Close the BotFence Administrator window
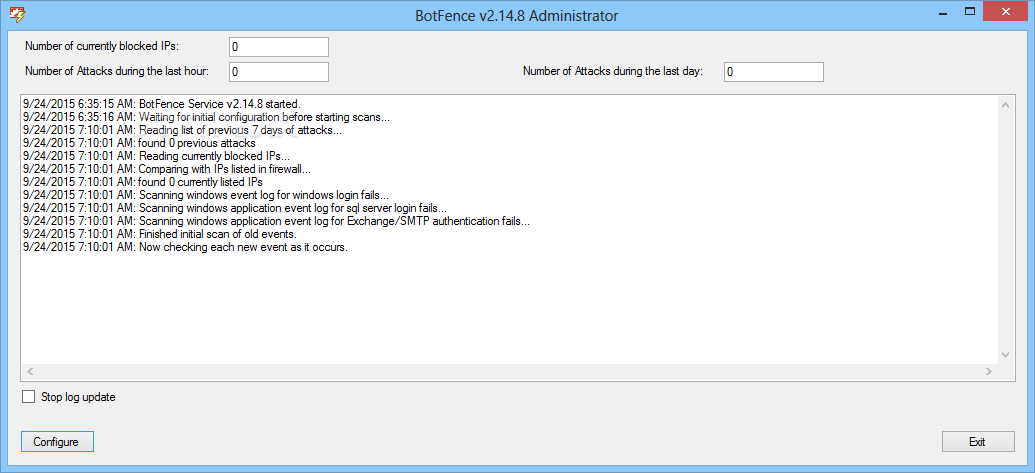The width and height of the screenshot is (1035, 473). click(x=1006, y=11)
